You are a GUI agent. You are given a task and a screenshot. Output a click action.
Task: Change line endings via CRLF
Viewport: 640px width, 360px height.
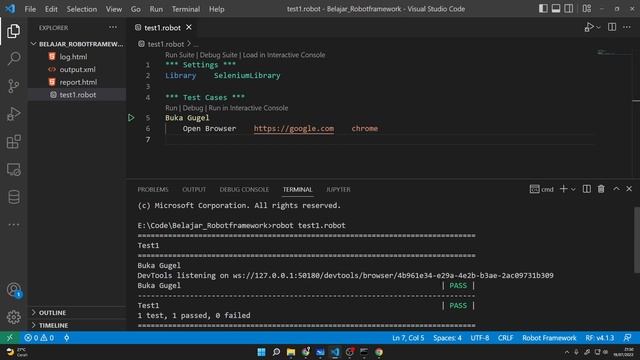point(505,338)
